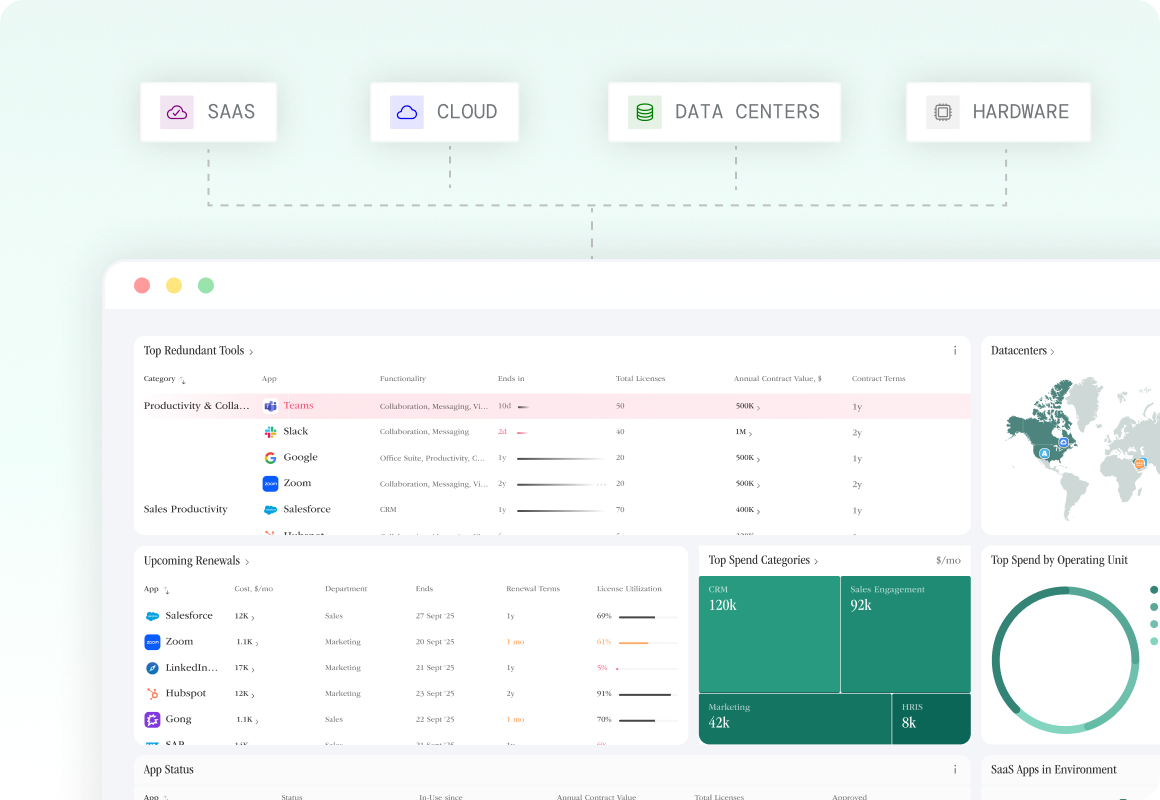The image size is (1160, 800).
Task: Click the Zoom icon in Top Redundant Tools
Action: [271, 484]
